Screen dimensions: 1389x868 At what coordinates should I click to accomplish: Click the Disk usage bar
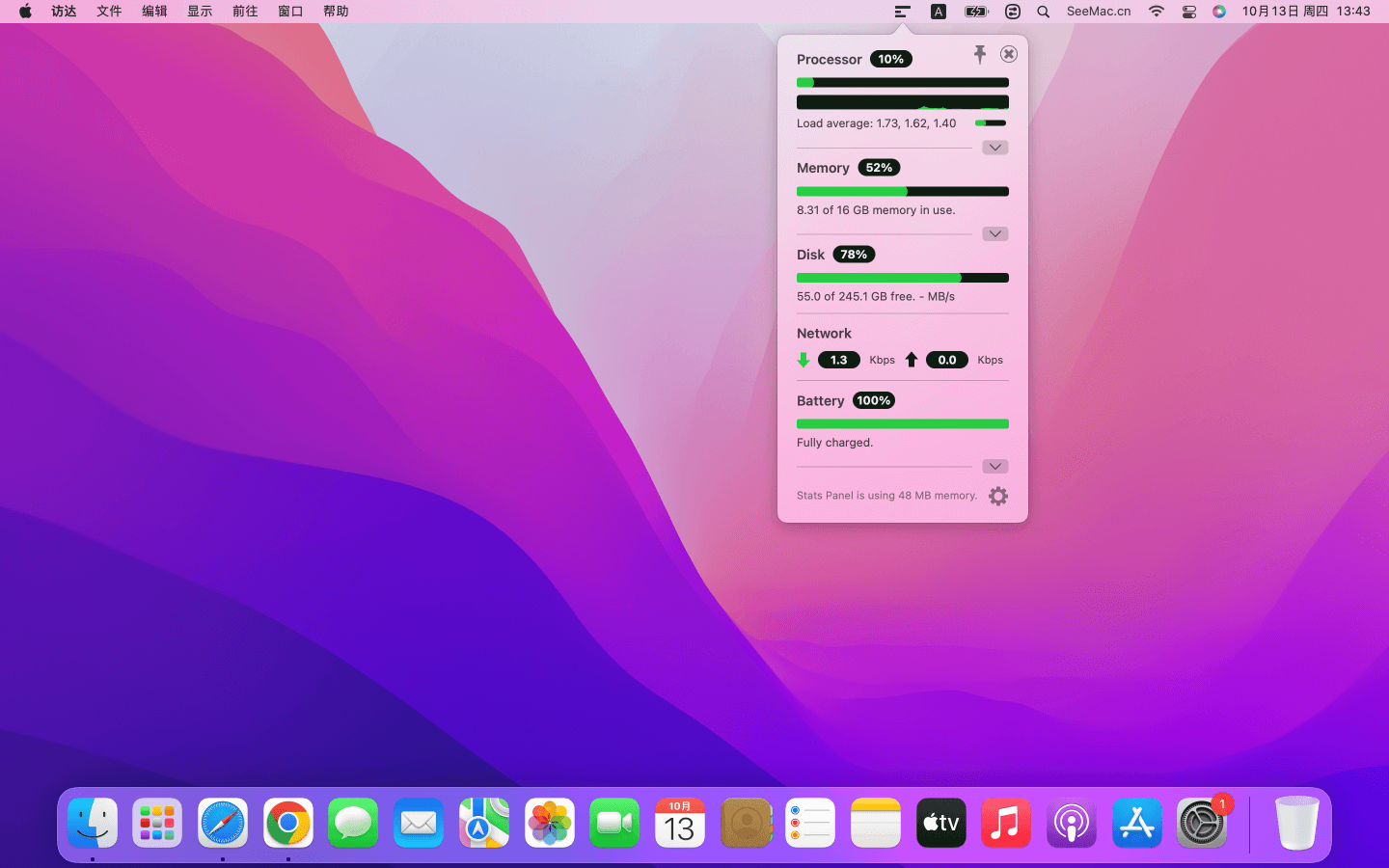[x=902, y=278]
